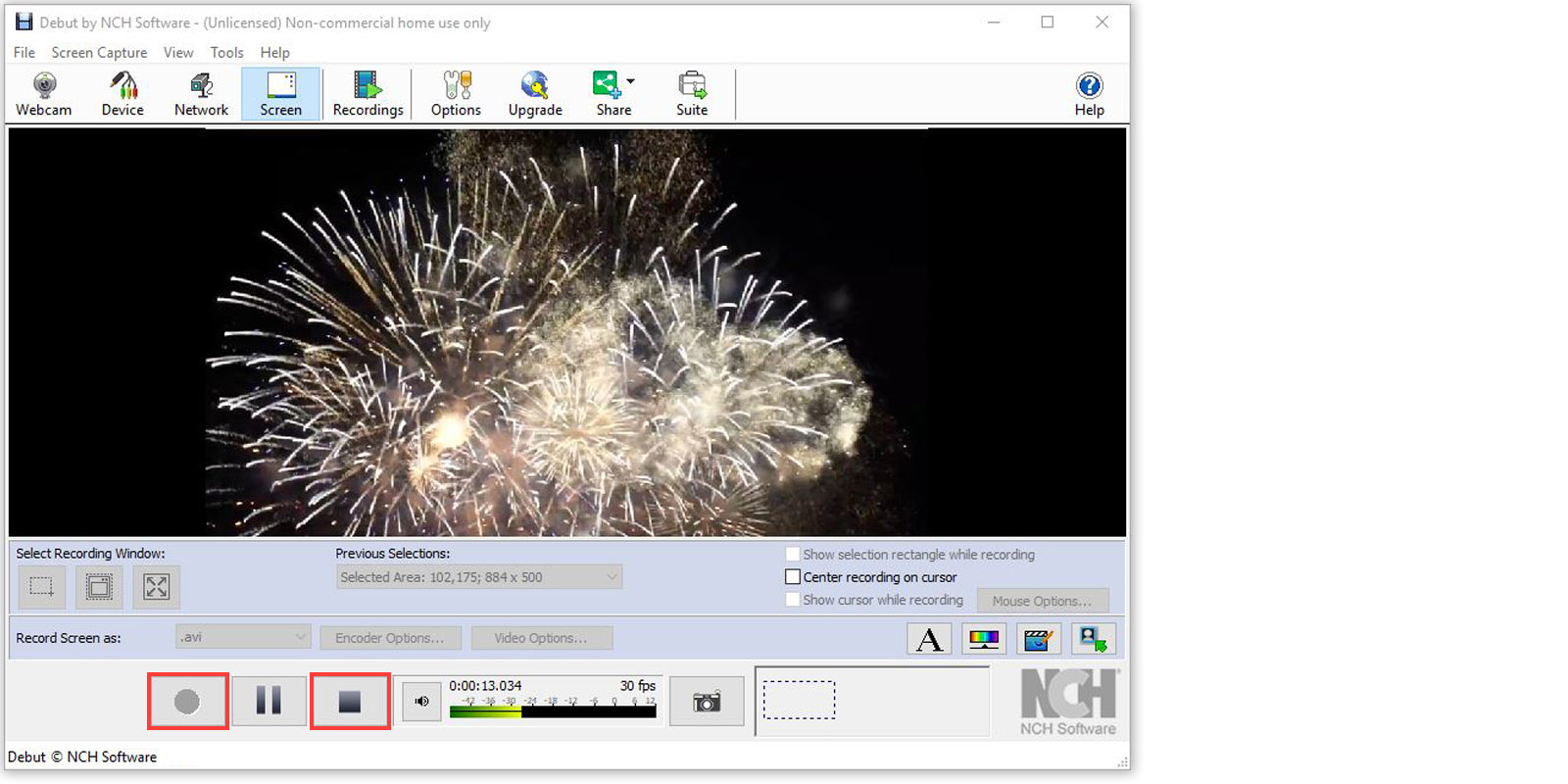
Task: Click the NCH Software logo
Action: coord(1068,702)
